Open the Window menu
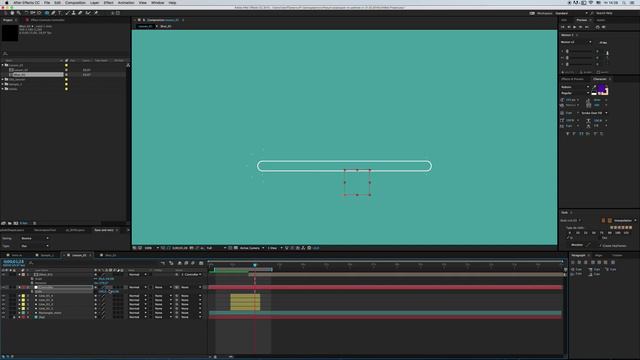Screen dimensions: 640x360 pyautogui.click(x=158, y=2)
